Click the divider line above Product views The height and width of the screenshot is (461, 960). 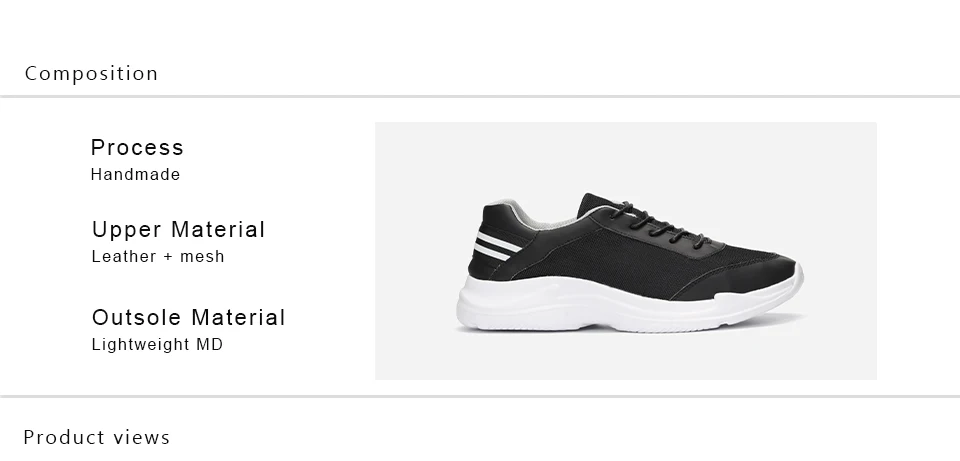(x=480, y=396)
